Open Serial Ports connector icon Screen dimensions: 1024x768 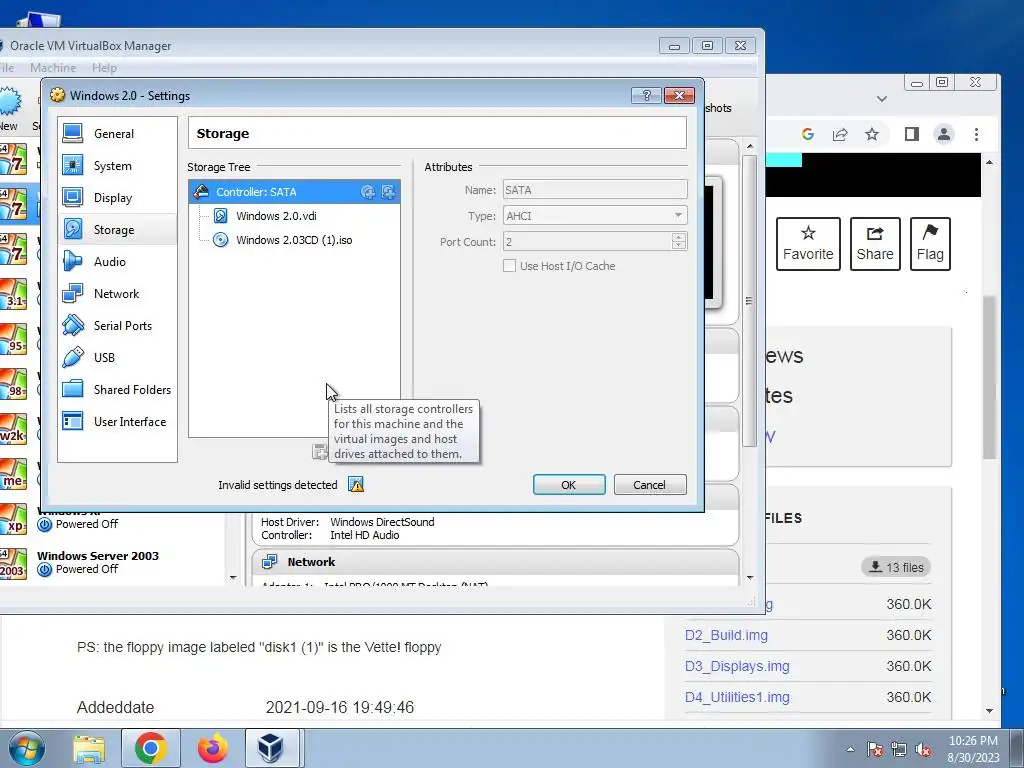[72, 325]
